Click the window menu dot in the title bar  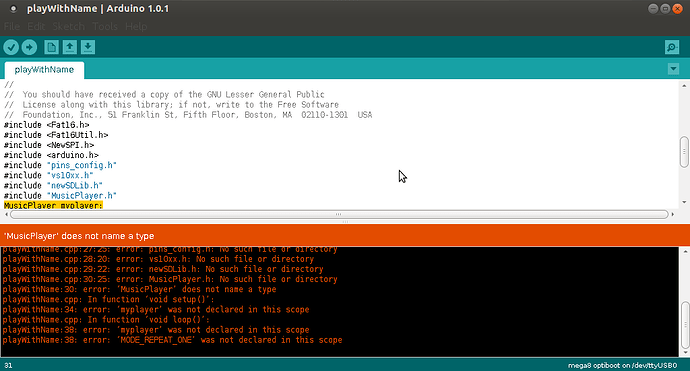coord(13,9)
